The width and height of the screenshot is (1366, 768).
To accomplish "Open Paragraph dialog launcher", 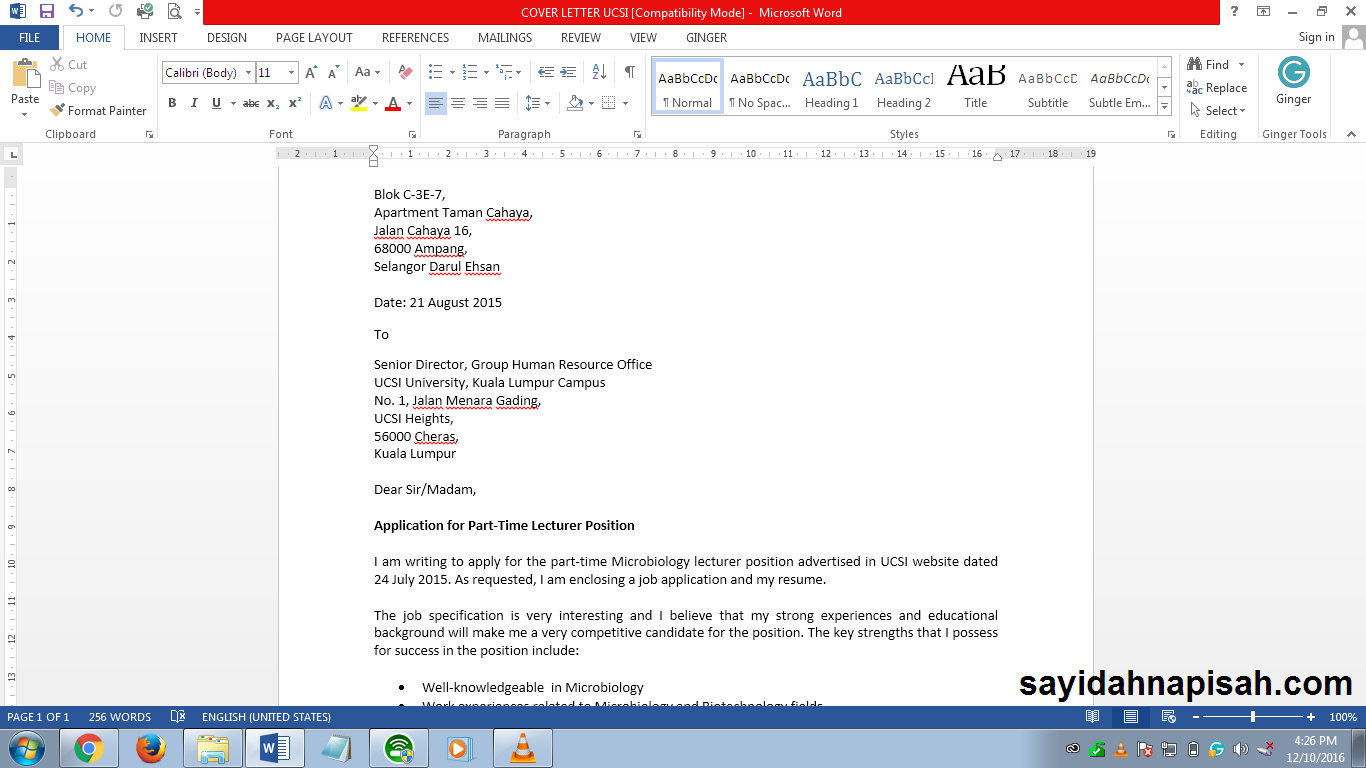I will pos(638,134).
